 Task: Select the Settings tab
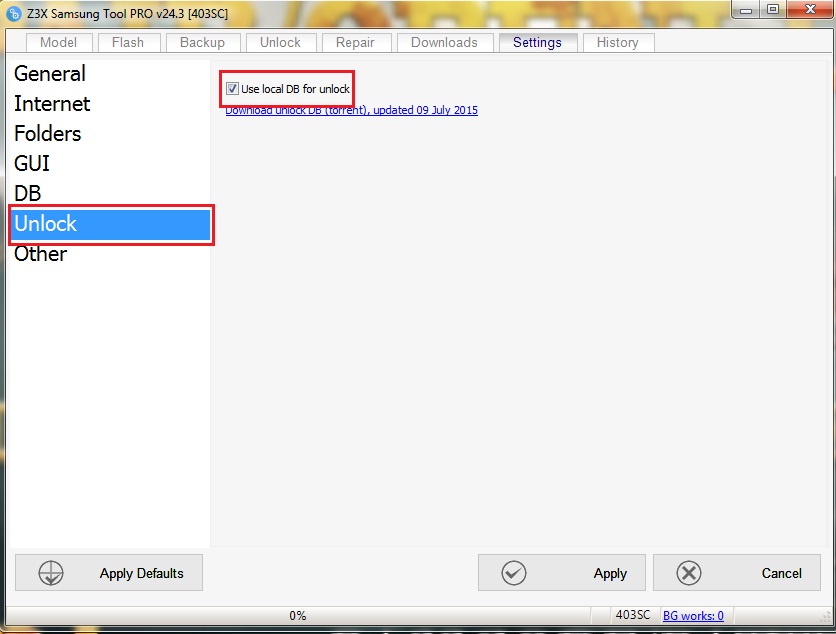537,42
